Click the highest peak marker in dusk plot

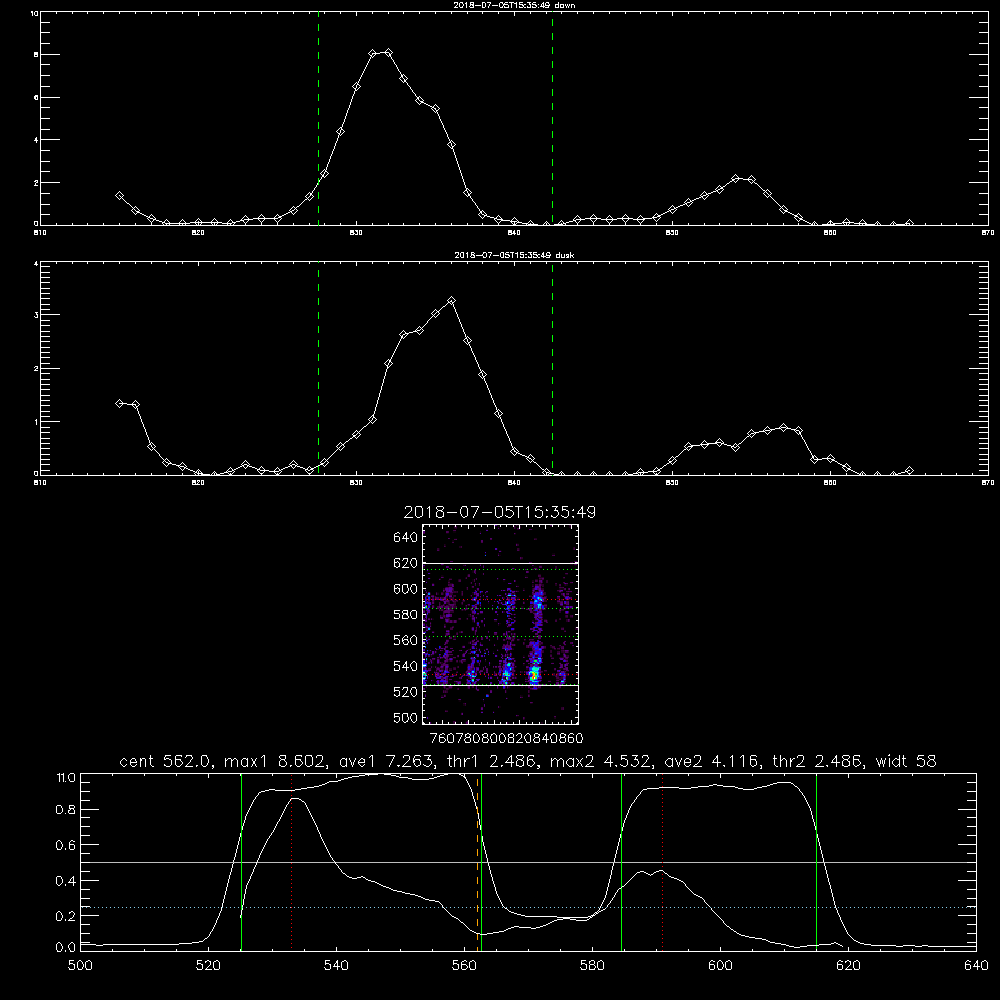tap(452, 300)
